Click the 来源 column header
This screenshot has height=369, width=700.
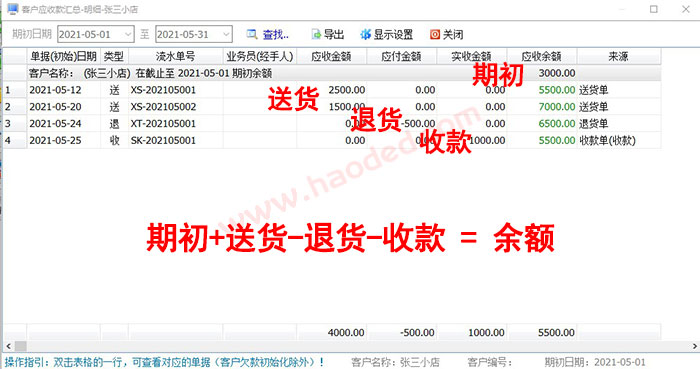[x=618, y=56]
